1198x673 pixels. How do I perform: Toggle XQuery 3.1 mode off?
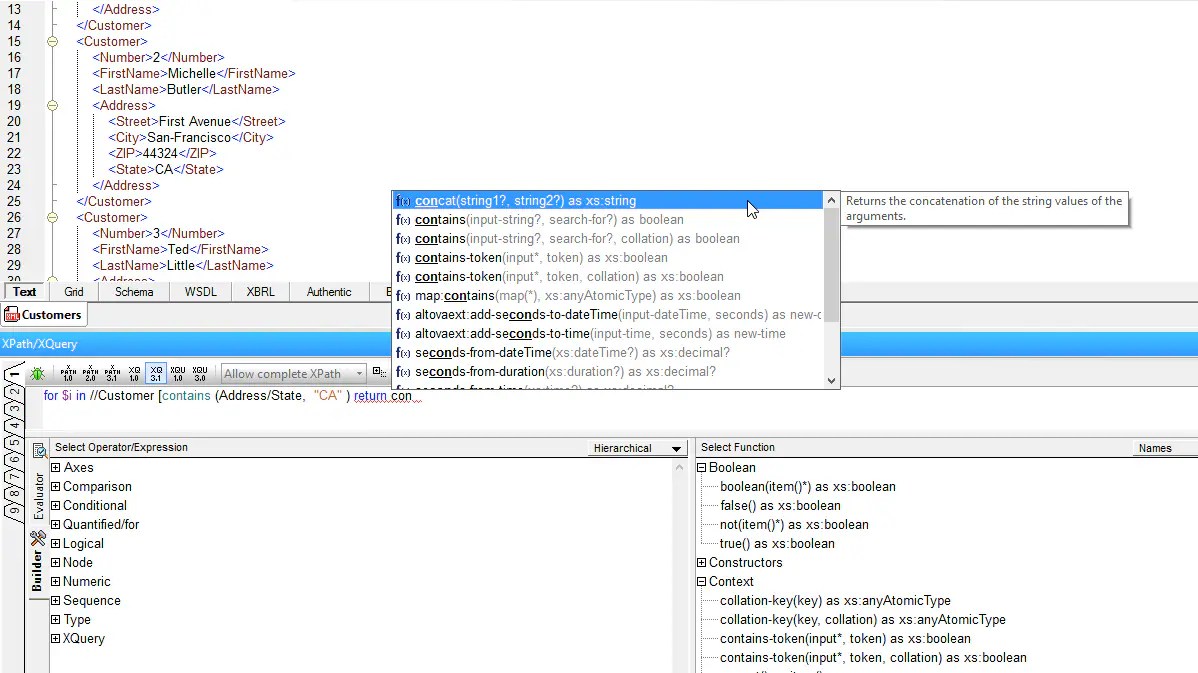coord(156,373)
